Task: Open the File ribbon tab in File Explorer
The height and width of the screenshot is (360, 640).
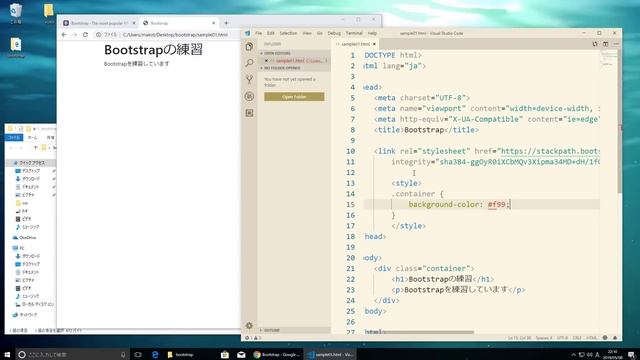Action: (14, 138)
